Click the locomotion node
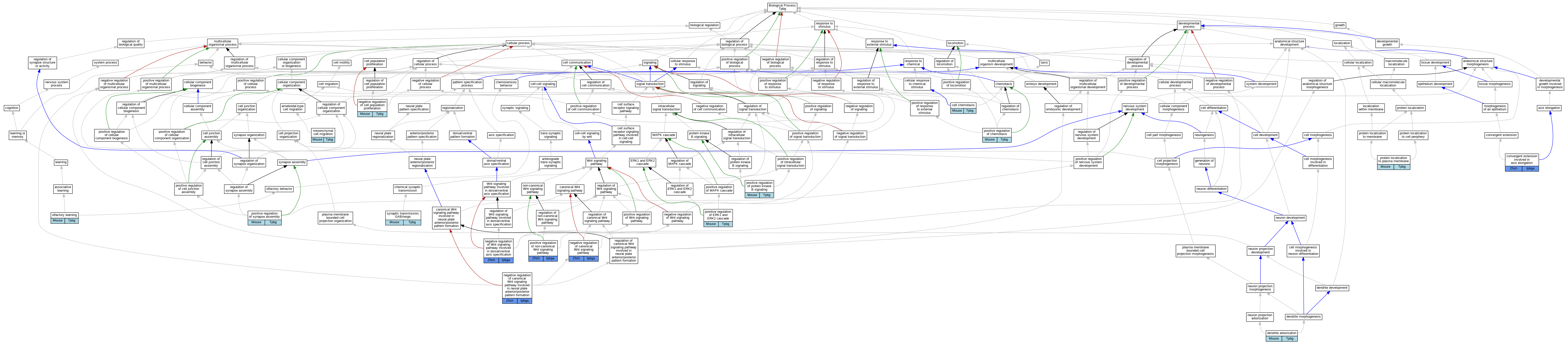 956,43
